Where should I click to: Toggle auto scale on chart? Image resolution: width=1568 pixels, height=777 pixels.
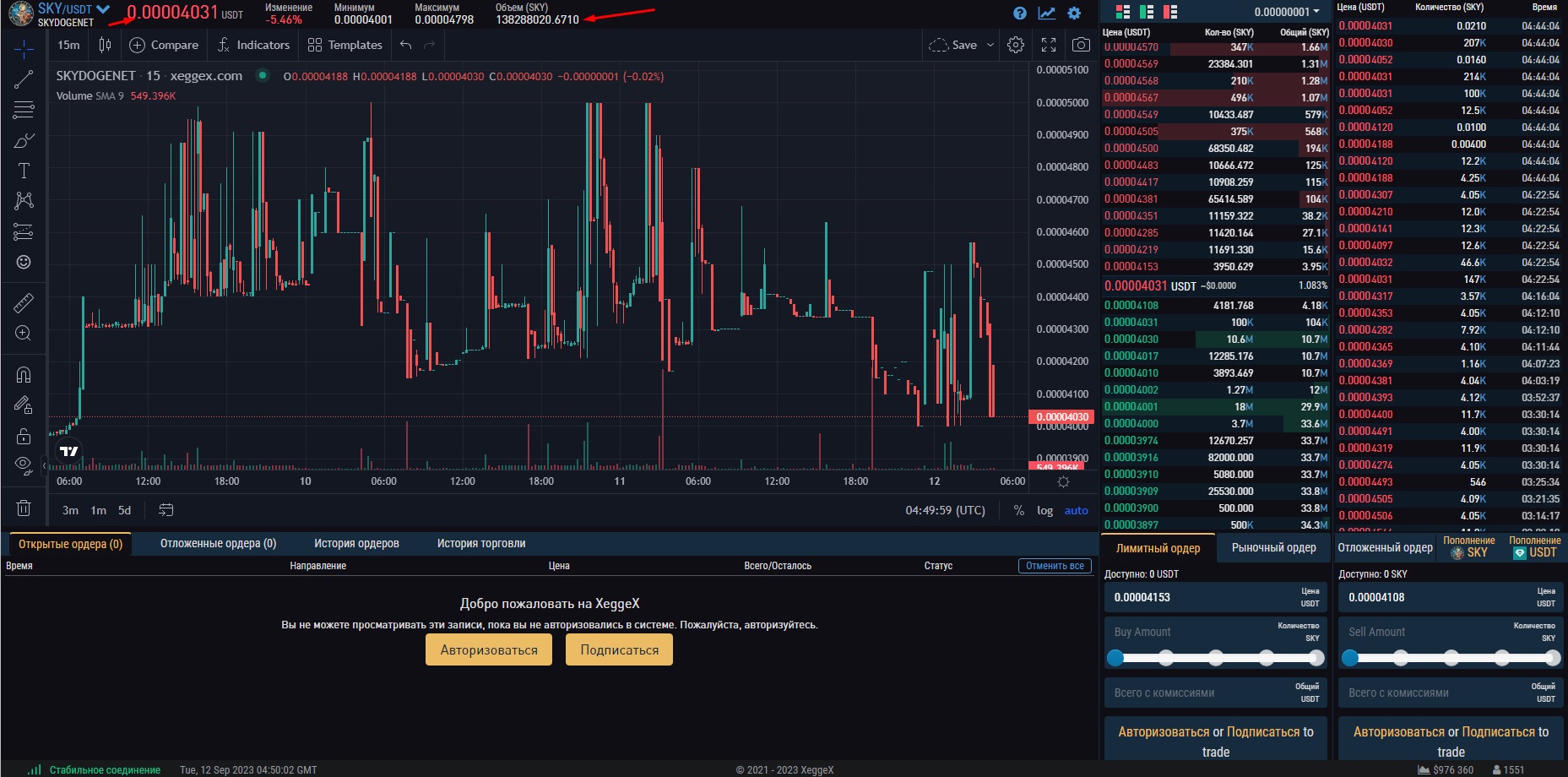(1077, 510)
